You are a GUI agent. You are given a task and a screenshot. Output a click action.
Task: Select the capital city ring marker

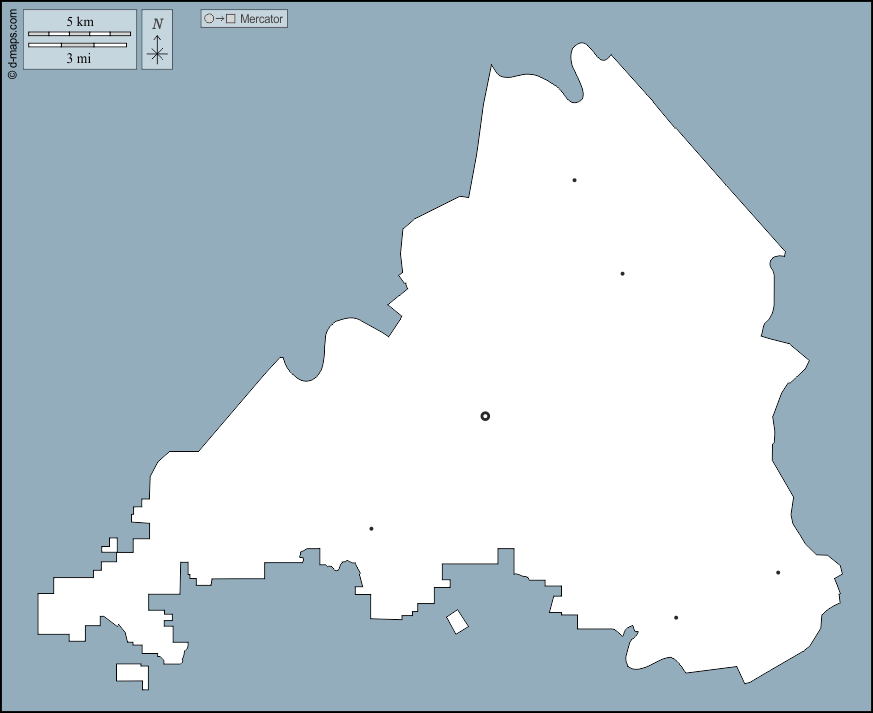(x=485, y=416)
